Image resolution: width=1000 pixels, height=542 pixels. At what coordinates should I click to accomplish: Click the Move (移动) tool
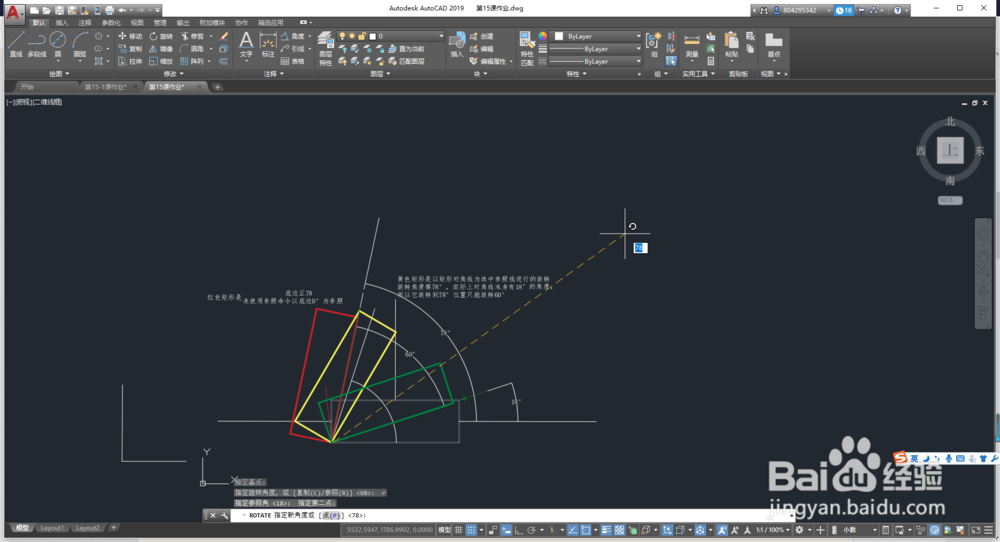(130, 36)
